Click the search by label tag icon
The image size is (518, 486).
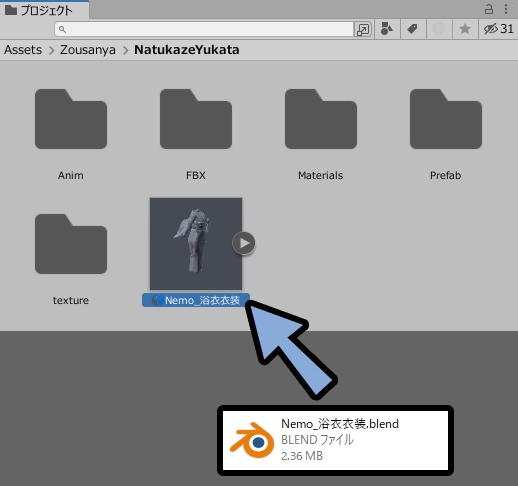pyautogui.click(x=413, y=29)
